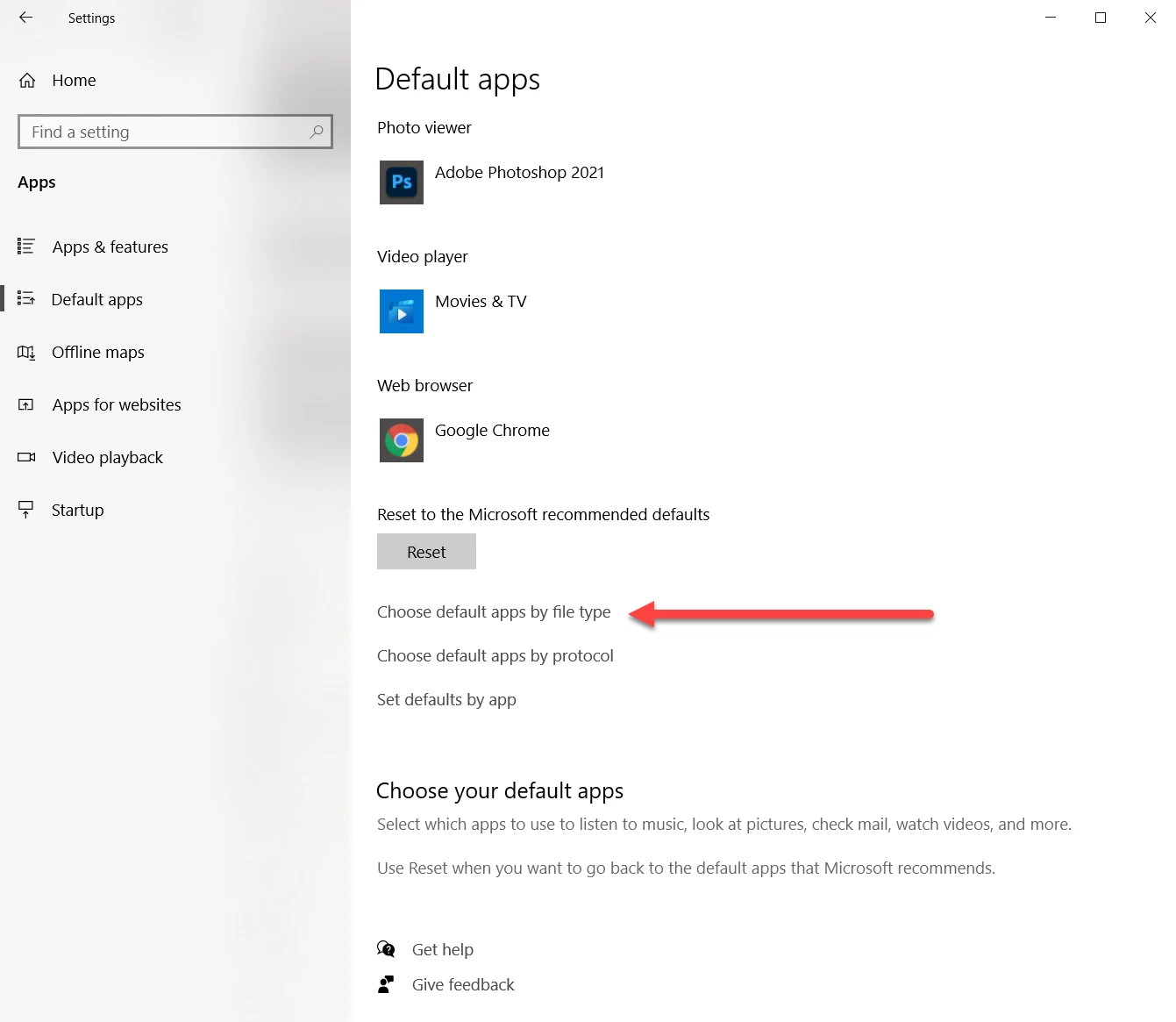Click the Get help chat icon

(x=386, y=949)
